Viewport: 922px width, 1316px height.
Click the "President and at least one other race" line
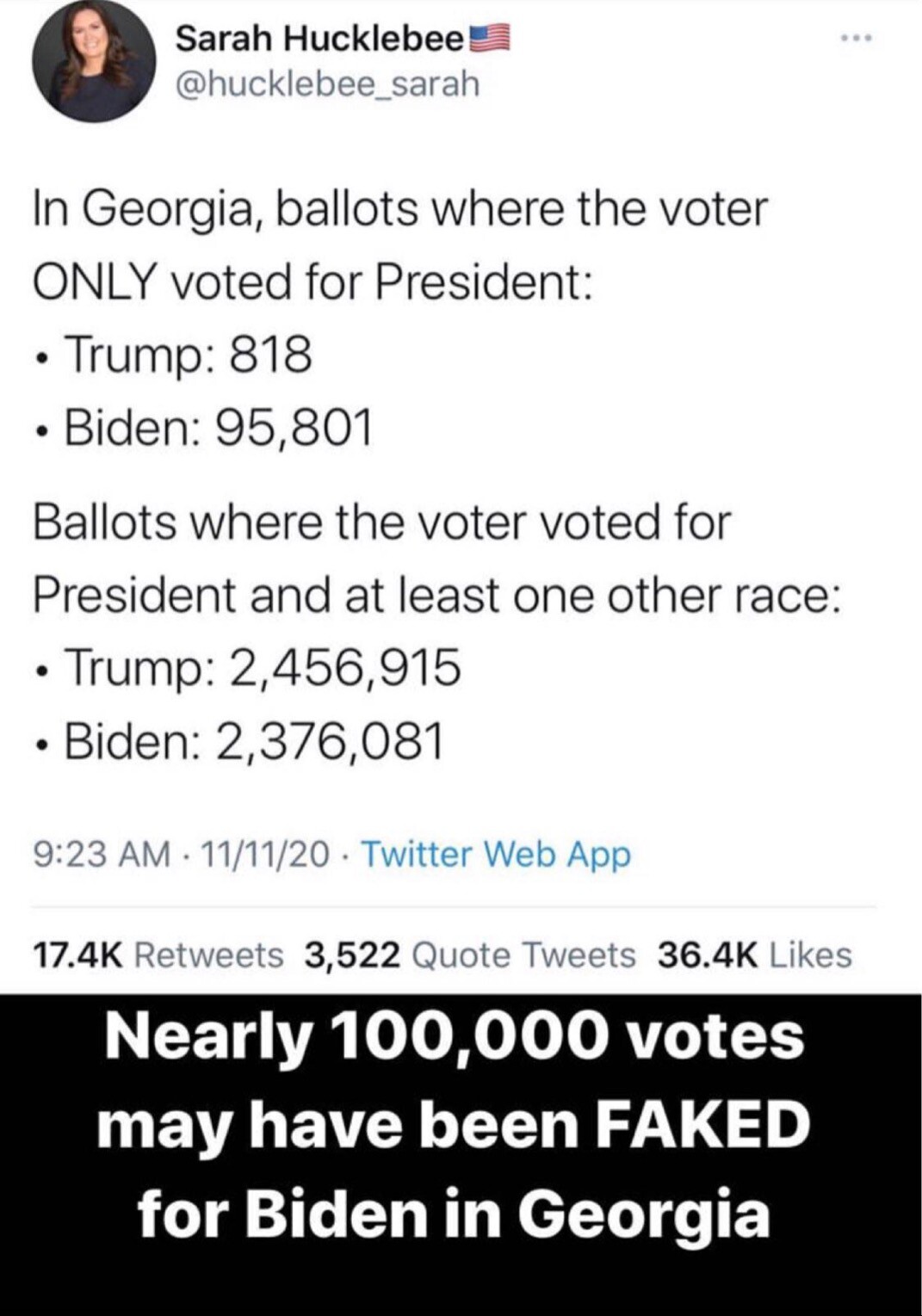click(436, 595)
